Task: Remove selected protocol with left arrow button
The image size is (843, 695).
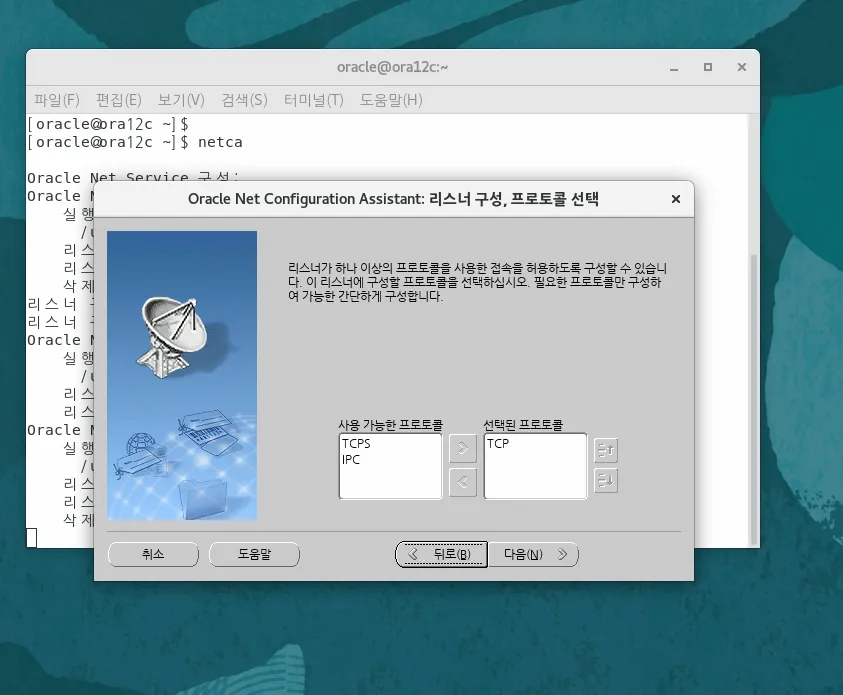Action: [463, 482]
